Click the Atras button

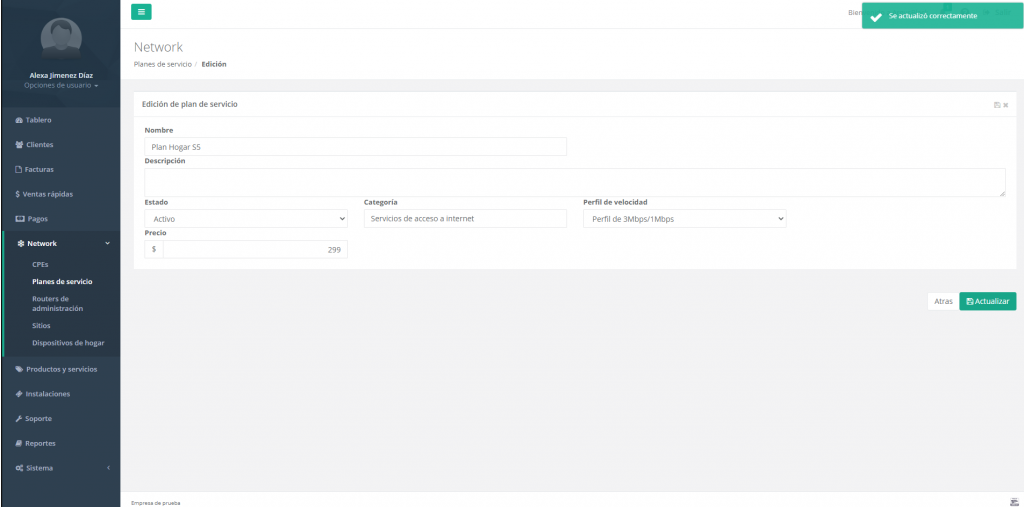coord(943,301)
